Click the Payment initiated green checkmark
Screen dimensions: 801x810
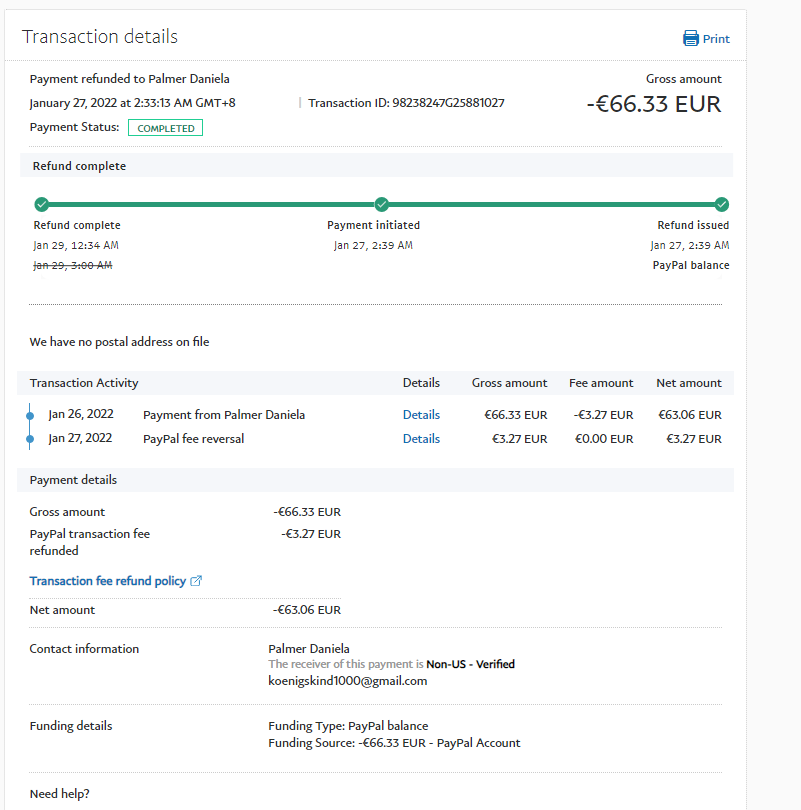pyautogui.click(x=381, y=204)
